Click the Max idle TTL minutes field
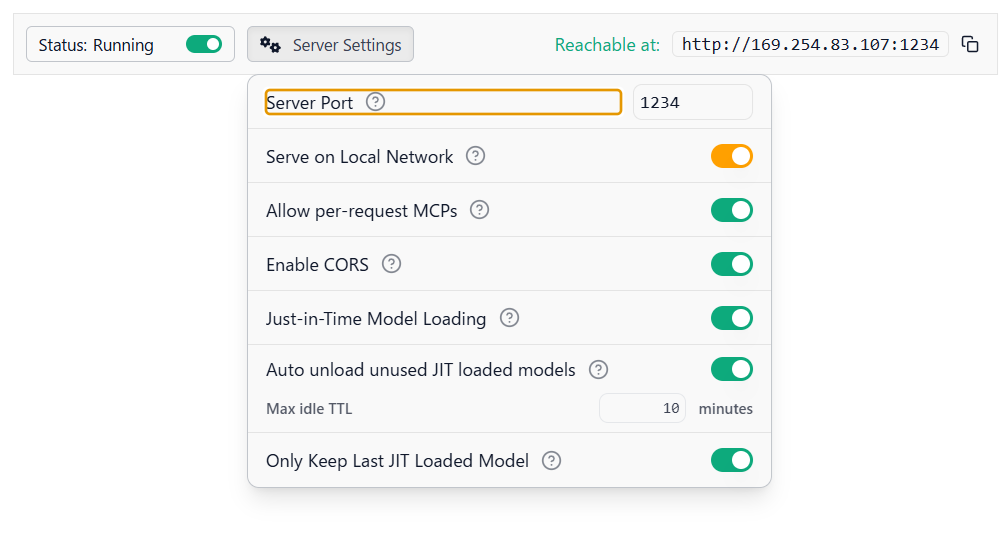The height and width of the screenshot is (538, 1005). point(642,408)
